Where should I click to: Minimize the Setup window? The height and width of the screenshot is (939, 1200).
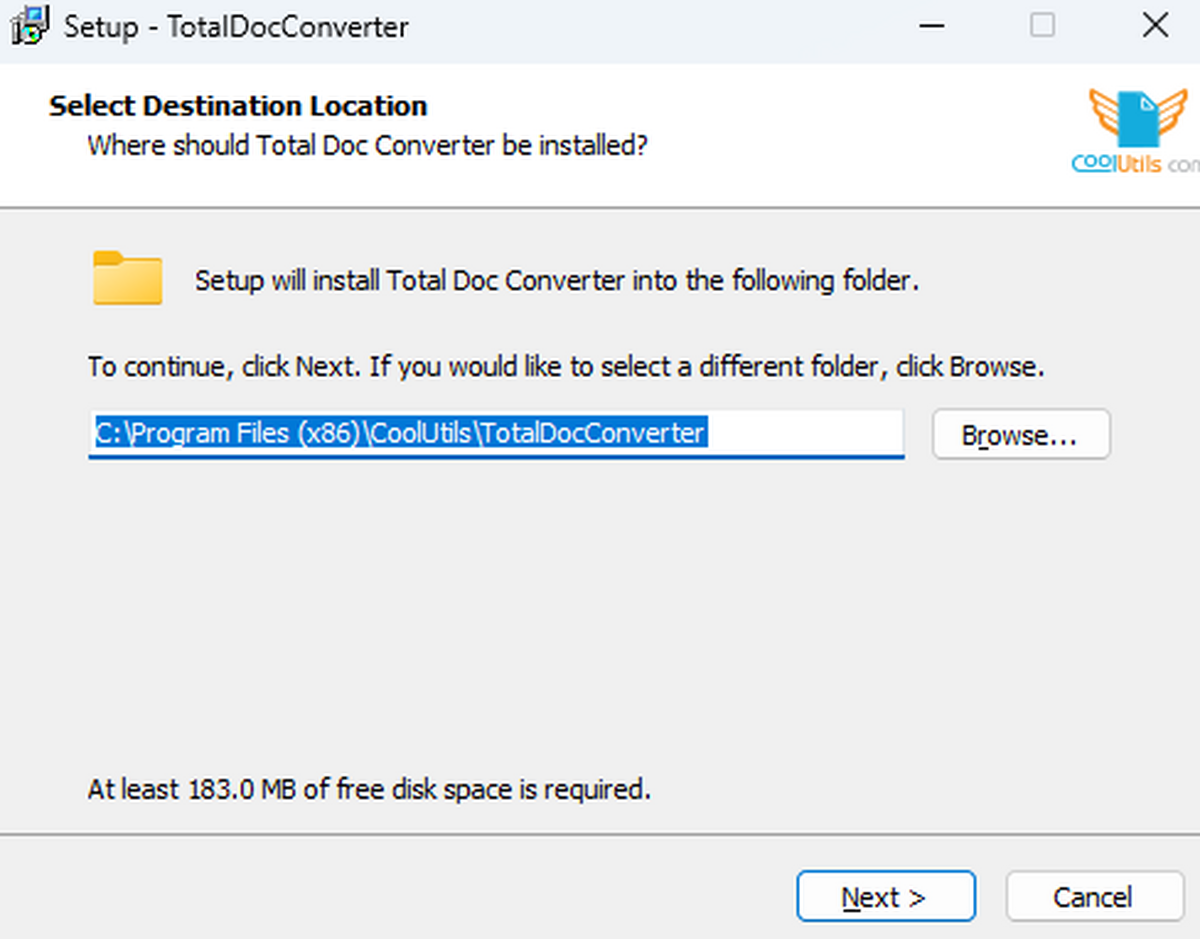point(932,27)
